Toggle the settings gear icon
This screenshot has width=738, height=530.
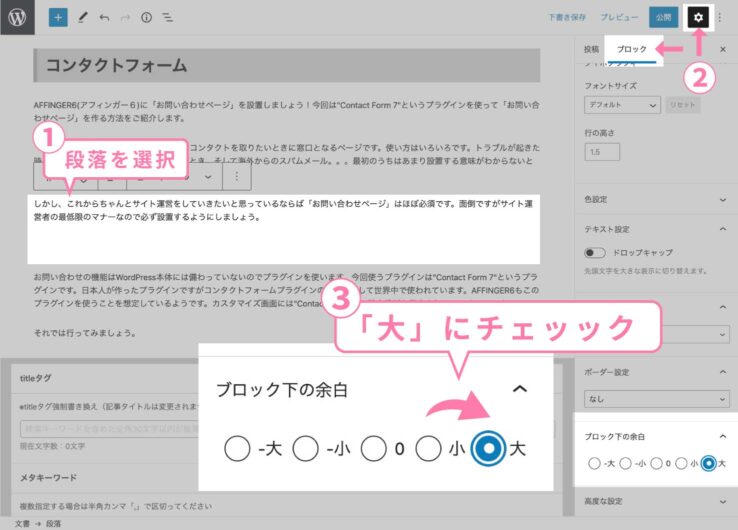[698, 17]
